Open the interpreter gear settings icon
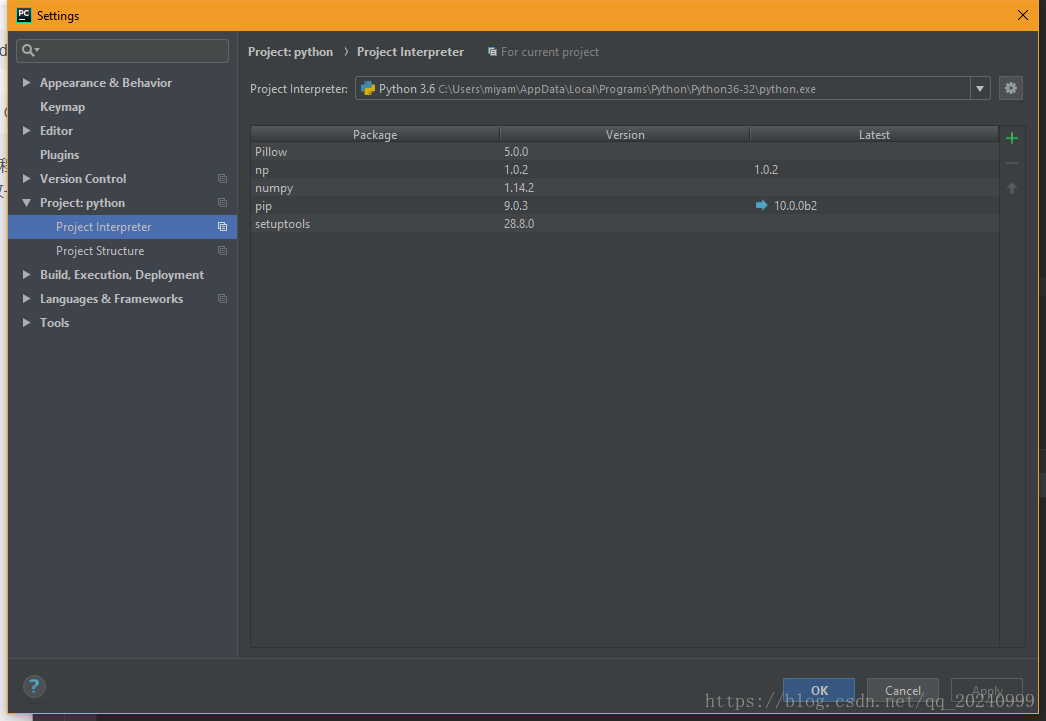Image resolution: width=1046 pixels, height=721 pixels. click(1011, 88)
